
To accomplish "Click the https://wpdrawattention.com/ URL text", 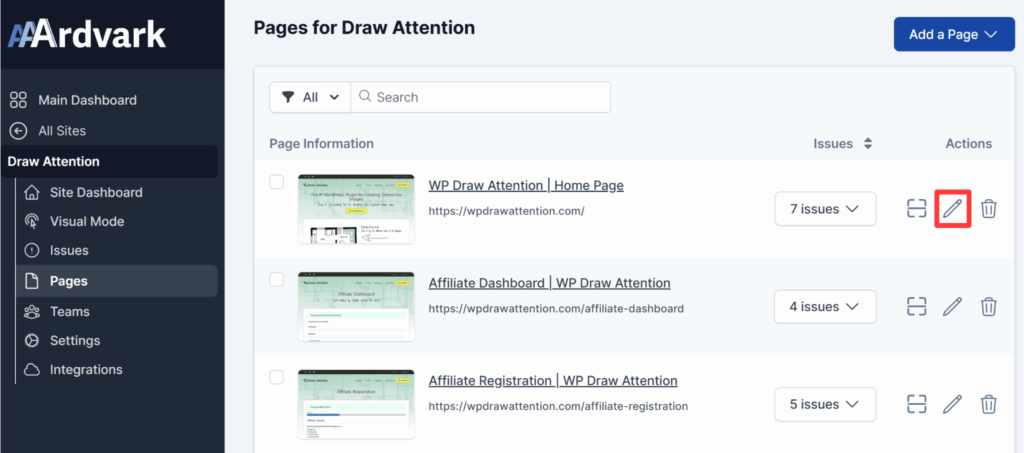I will point(506,211).
